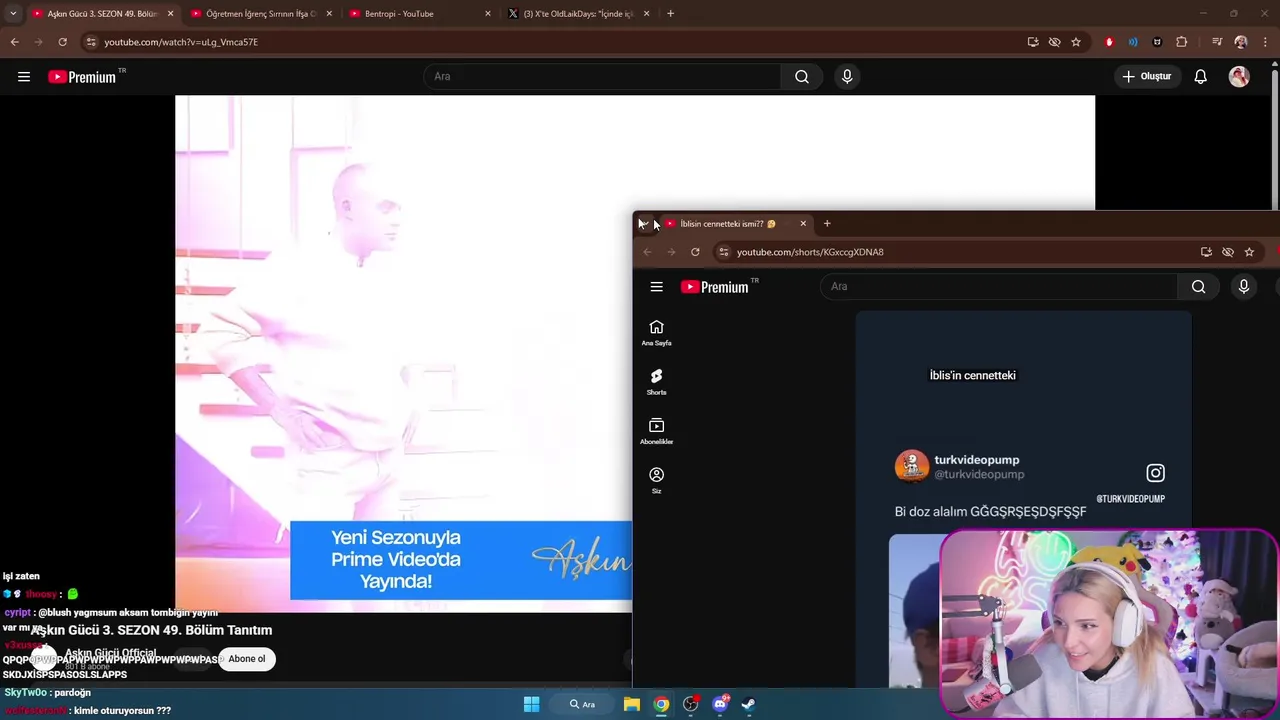Click the Abone ol subscribe button

(x=247, y=659)
